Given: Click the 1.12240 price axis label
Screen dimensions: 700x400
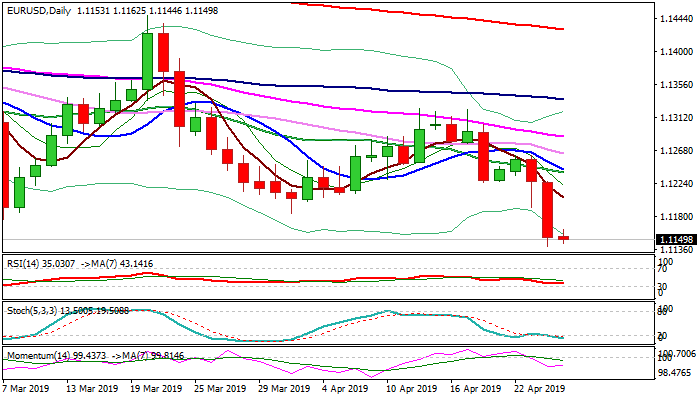Looking at the screenshot, I should click(x=675, y=183).
